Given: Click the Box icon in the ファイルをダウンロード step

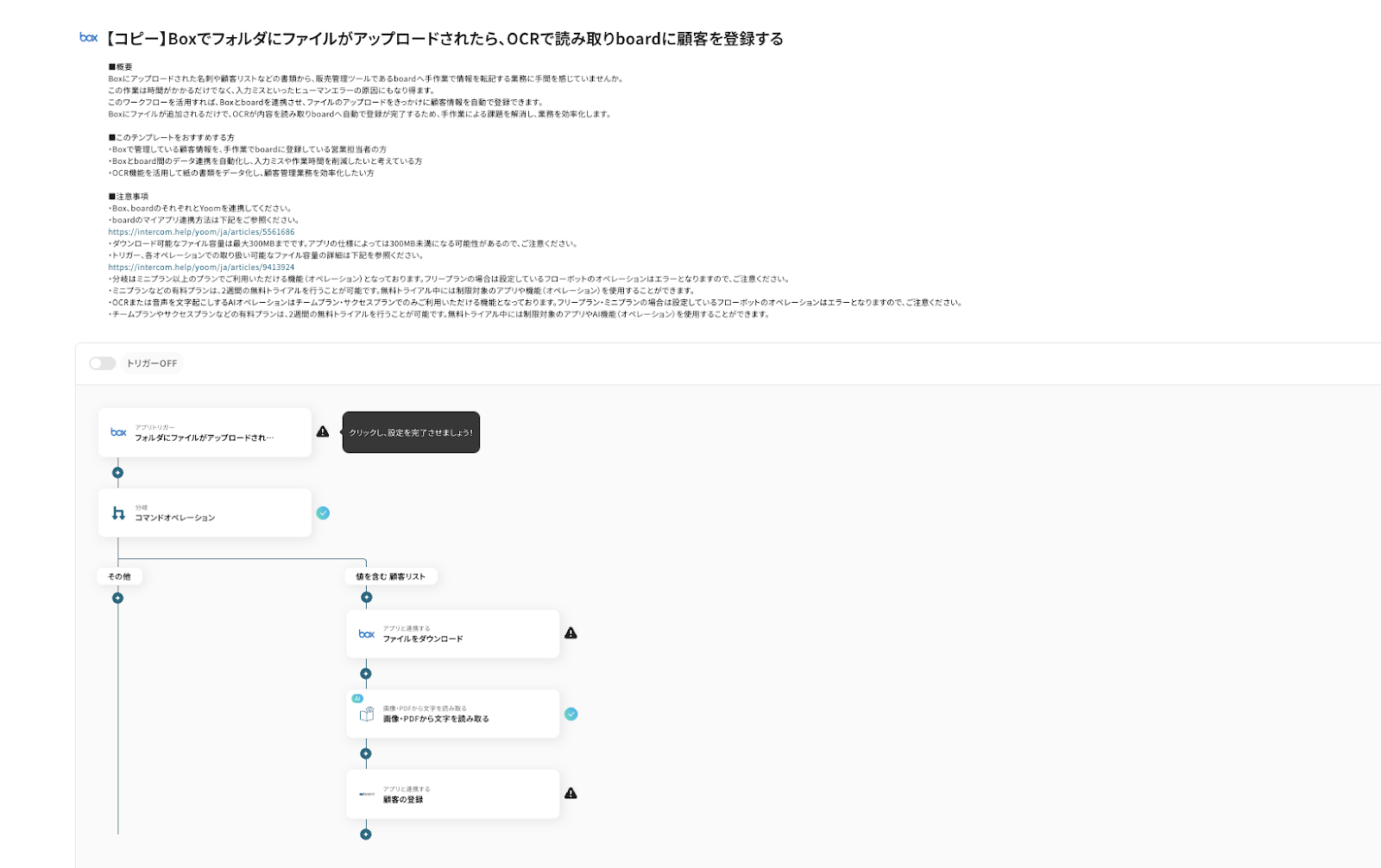Looking at the screenshot, I should (x=367, y=634).
